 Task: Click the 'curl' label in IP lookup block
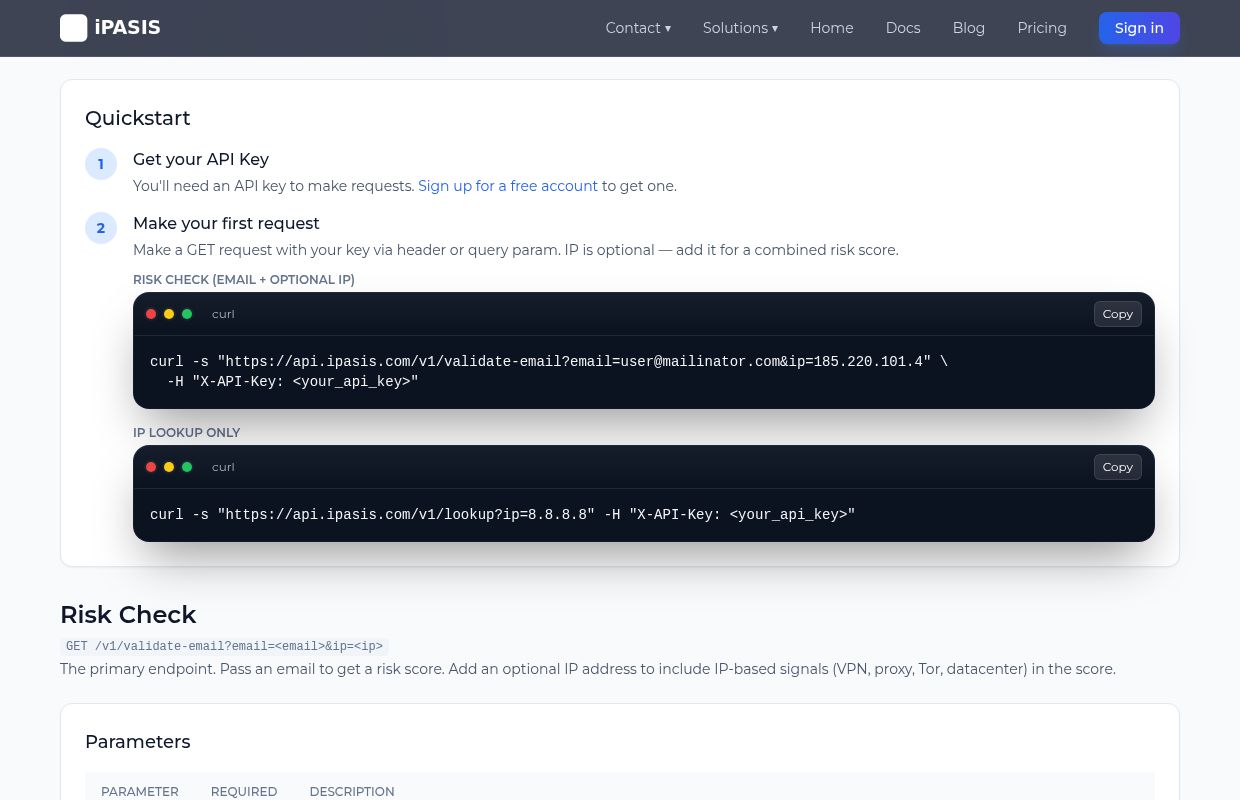223,467
